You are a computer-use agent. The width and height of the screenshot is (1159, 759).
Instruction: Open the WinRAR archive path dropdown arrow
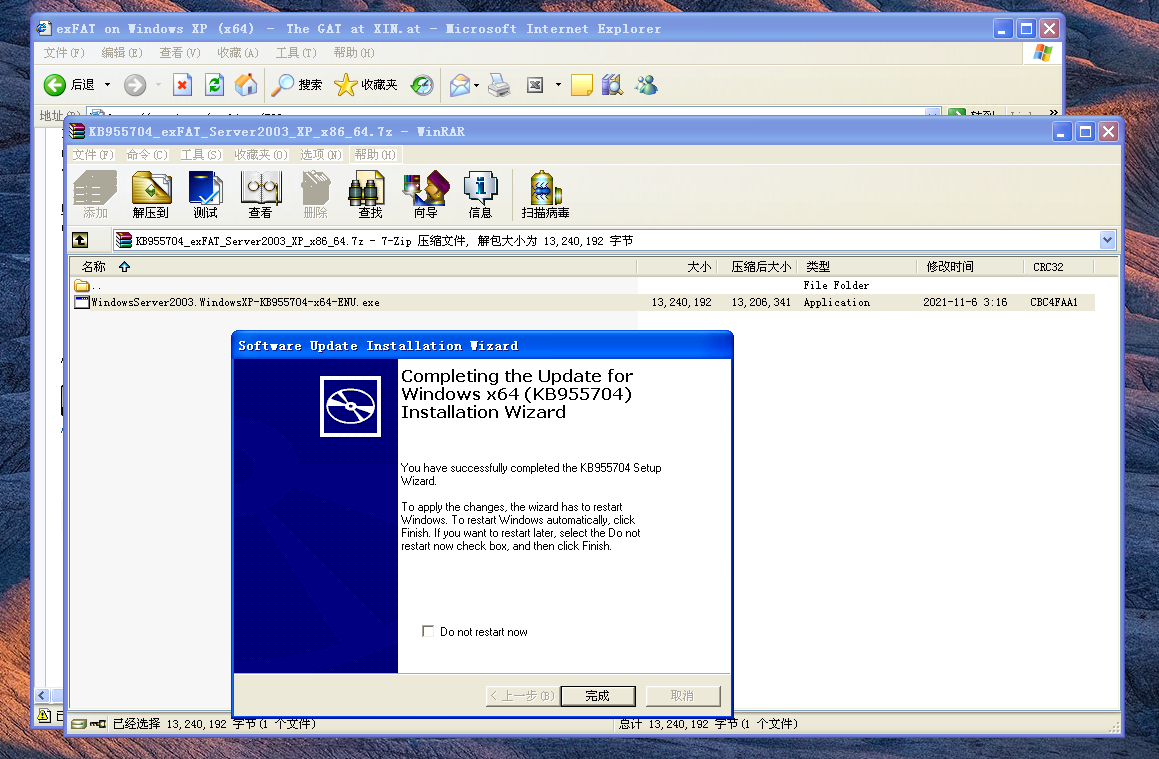coord(1107,240)
